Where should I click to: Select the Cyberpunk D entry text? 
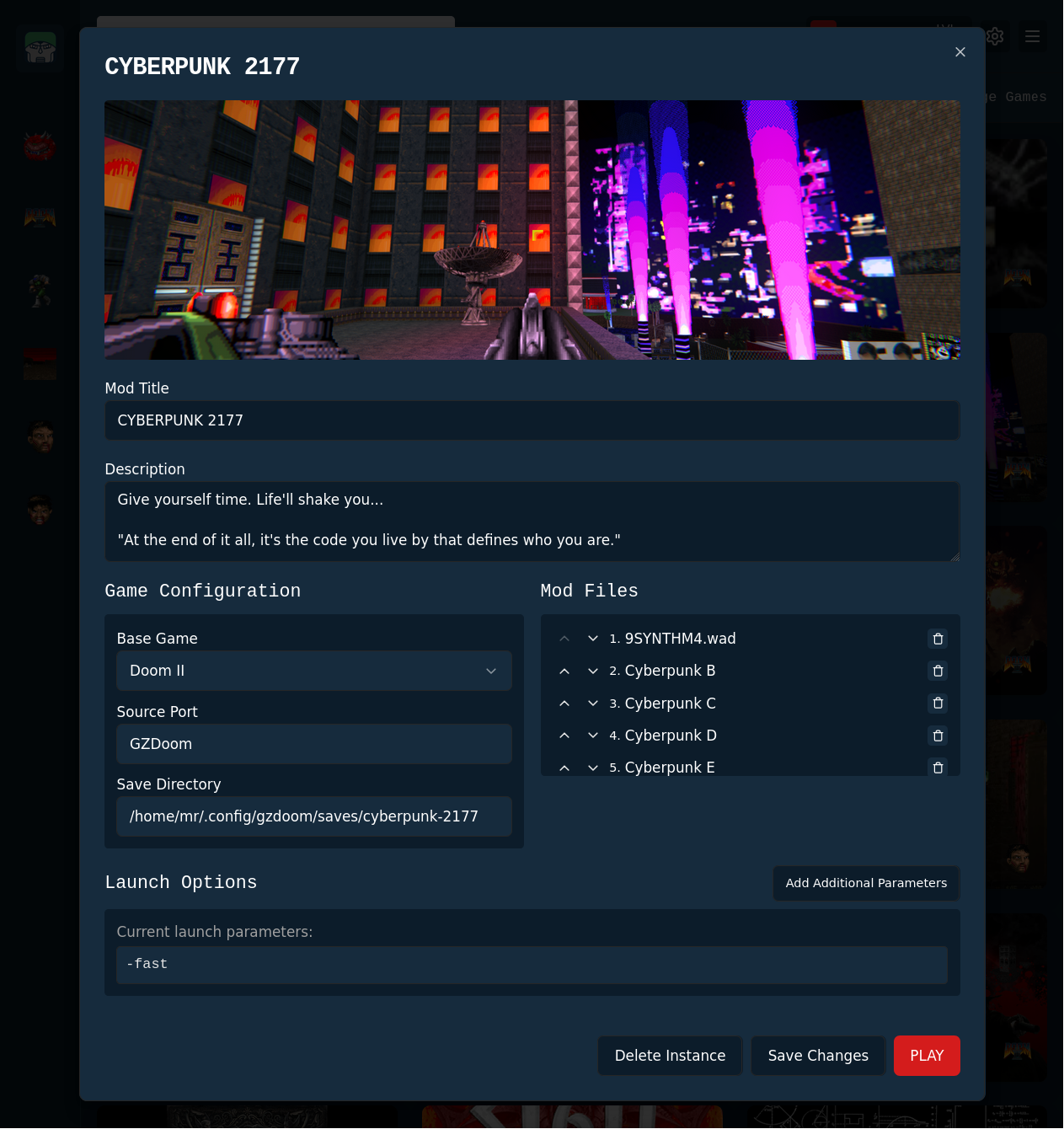click(x=671, y=736)
